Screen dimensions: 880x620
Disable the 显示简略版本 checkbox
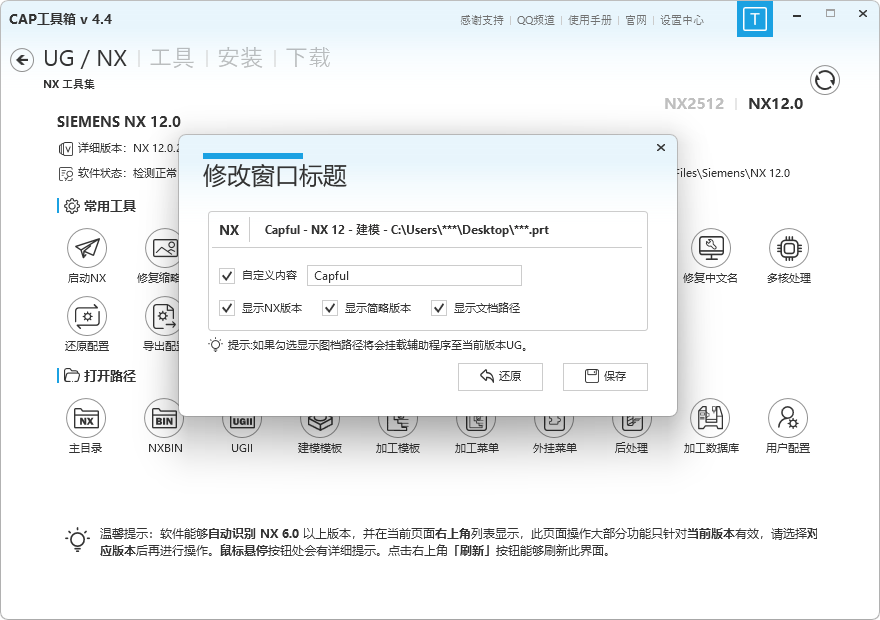pyautogui.click(x=330, y=308)
